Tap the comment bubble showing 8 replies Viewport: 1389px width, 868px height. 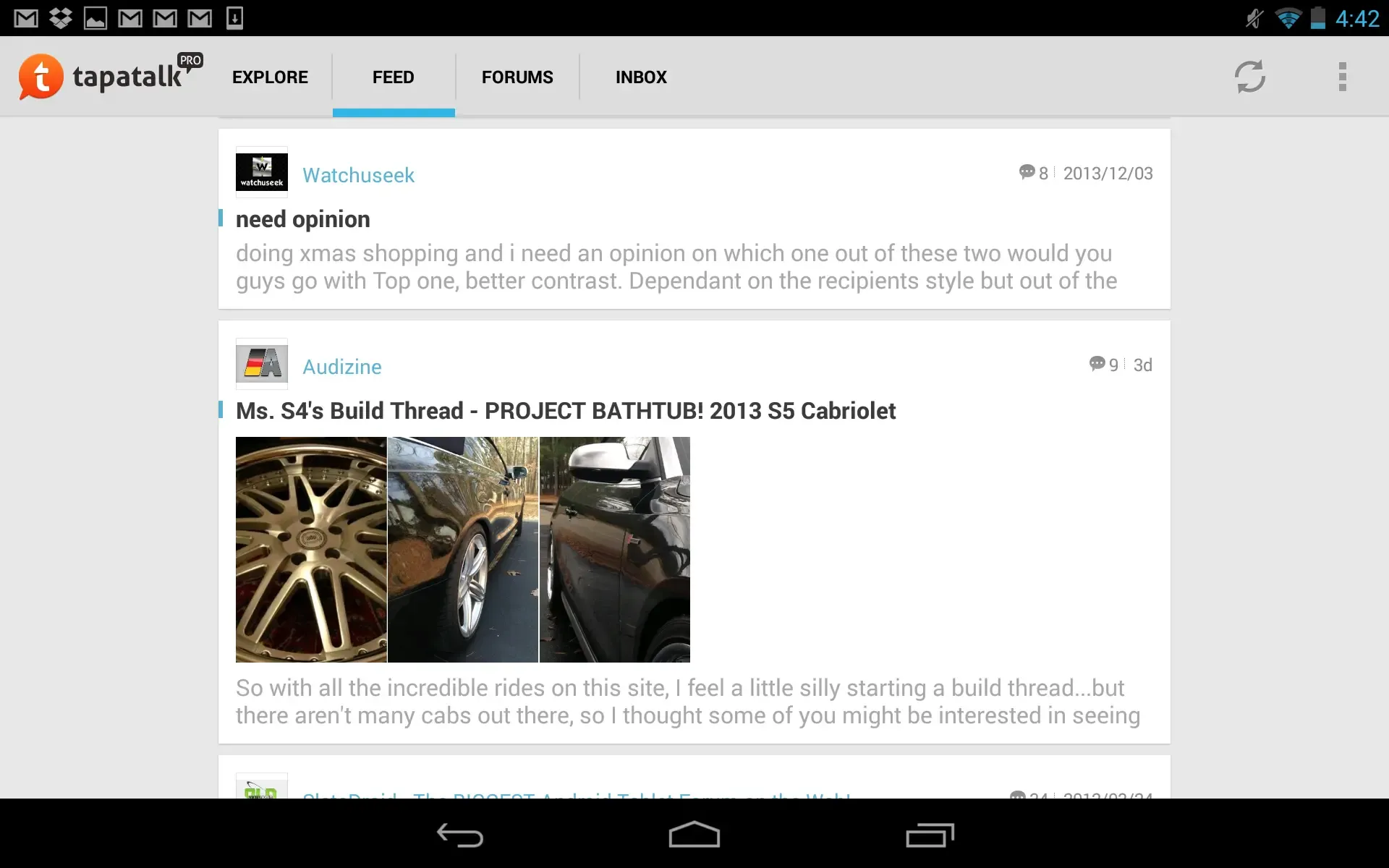click(x=1033, y=173)
